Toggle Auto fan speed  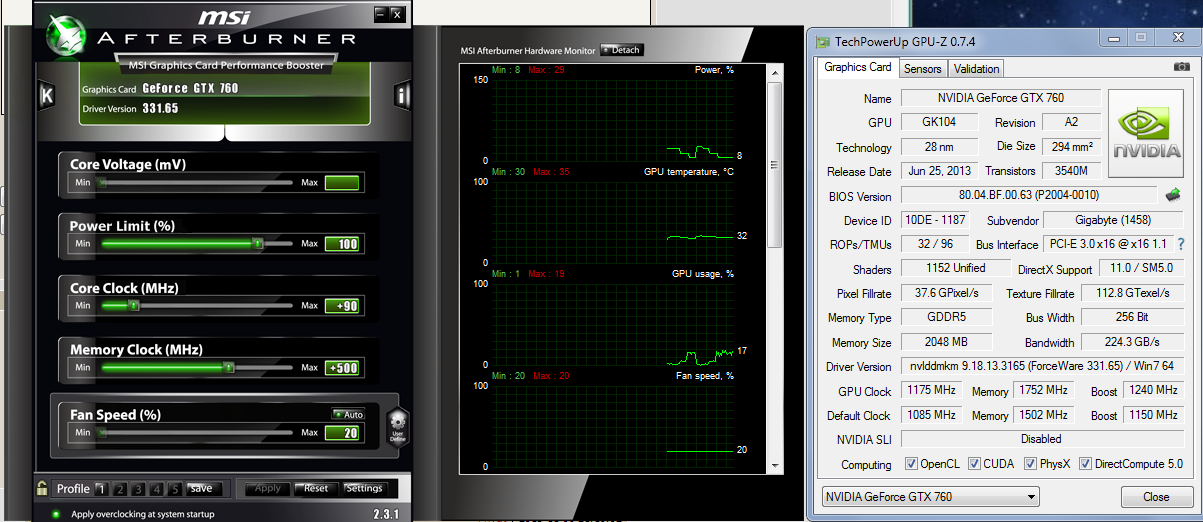pyautogui.click(x=349, y=414)
